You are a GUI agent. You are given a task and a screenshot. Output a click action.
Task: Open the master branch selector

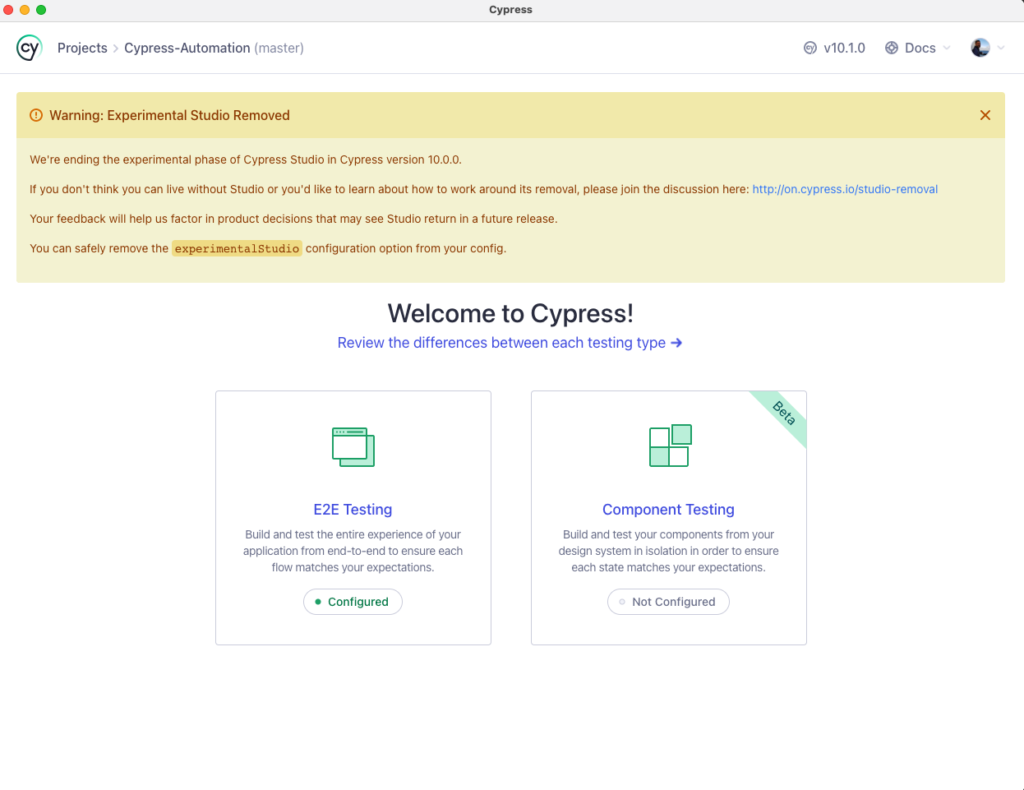pos(279,47)
